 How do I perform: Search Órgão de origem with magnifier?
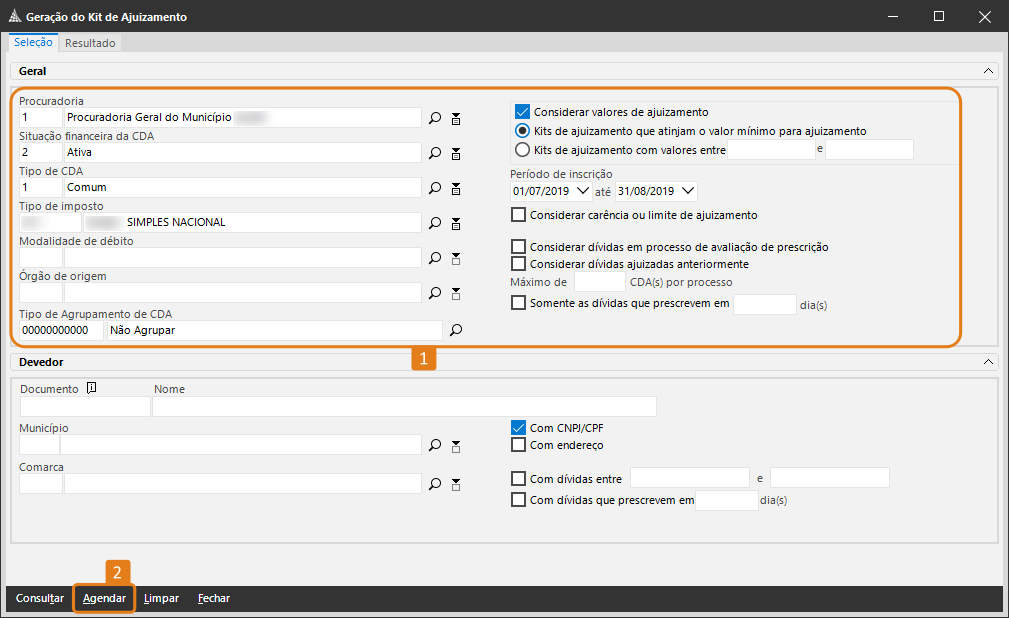pos(435,293)
